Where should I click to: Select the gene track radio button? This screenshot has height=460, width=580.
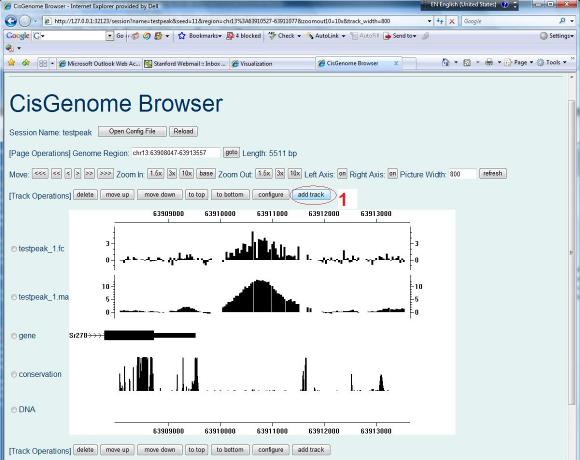pyautogui.click(x=14, y=336)
